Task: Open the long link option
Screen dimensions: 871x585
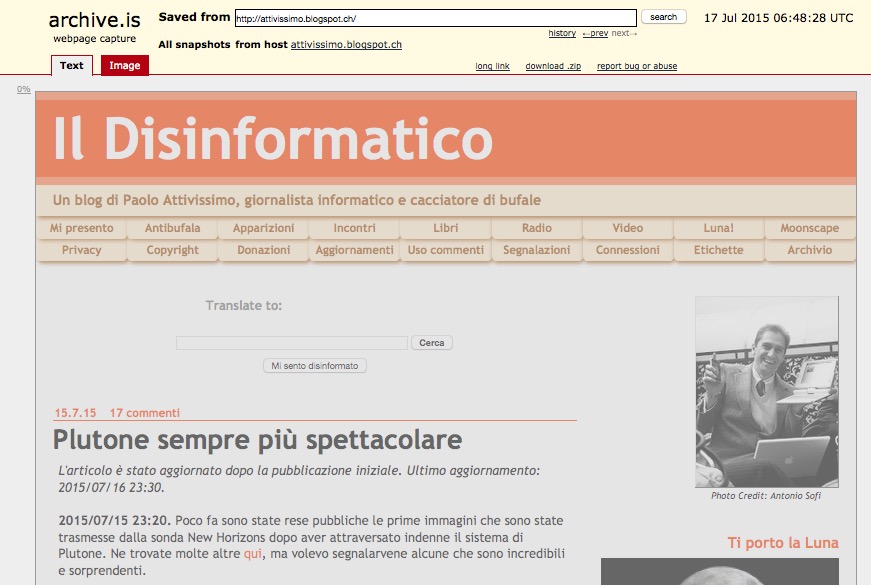Action: click(x=492, y=66)
